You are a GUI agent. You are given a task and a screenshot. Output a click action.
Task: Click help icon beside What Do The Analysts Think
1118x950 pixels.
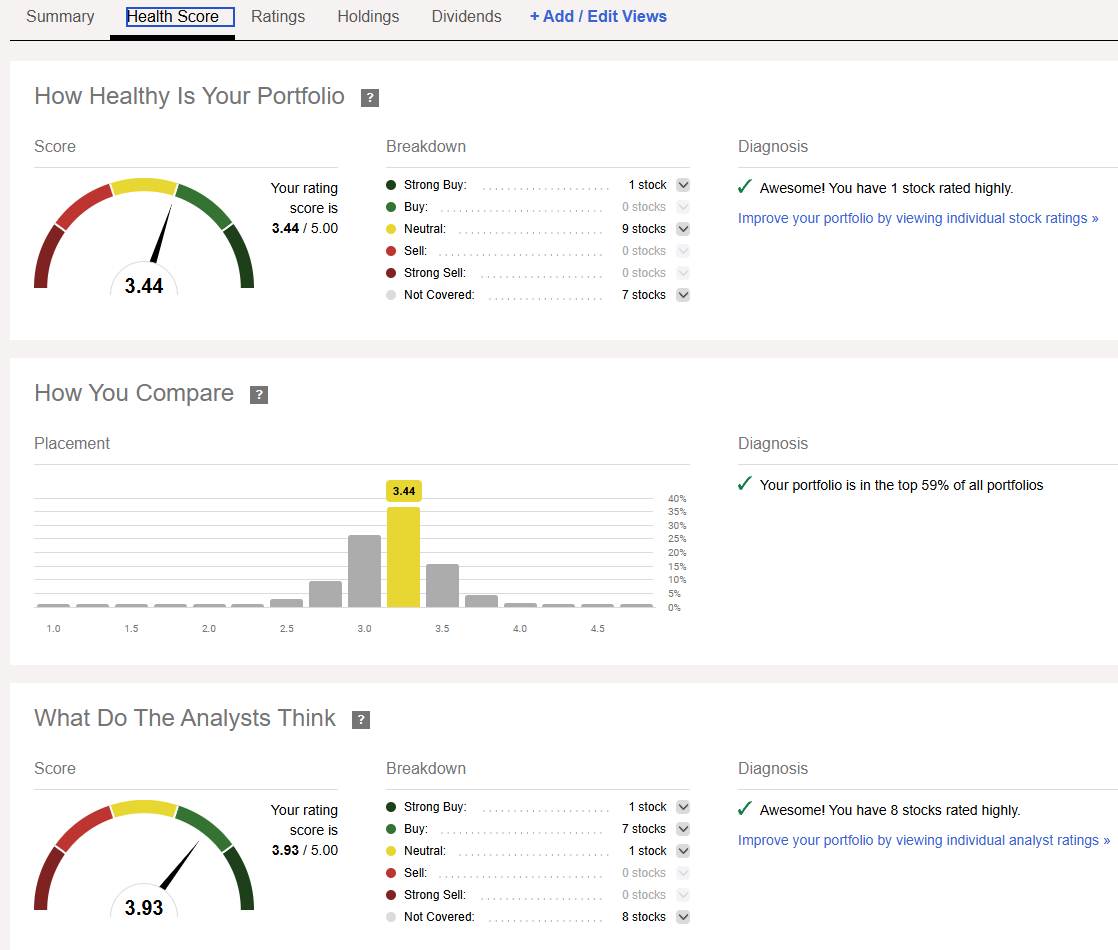click(x=361, y=720)
